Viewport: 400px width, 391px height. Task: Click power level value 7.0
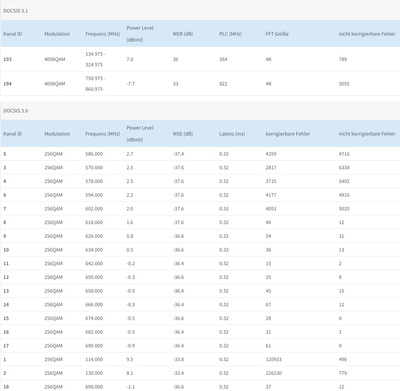pyautogui.click(x=130, y=59)
